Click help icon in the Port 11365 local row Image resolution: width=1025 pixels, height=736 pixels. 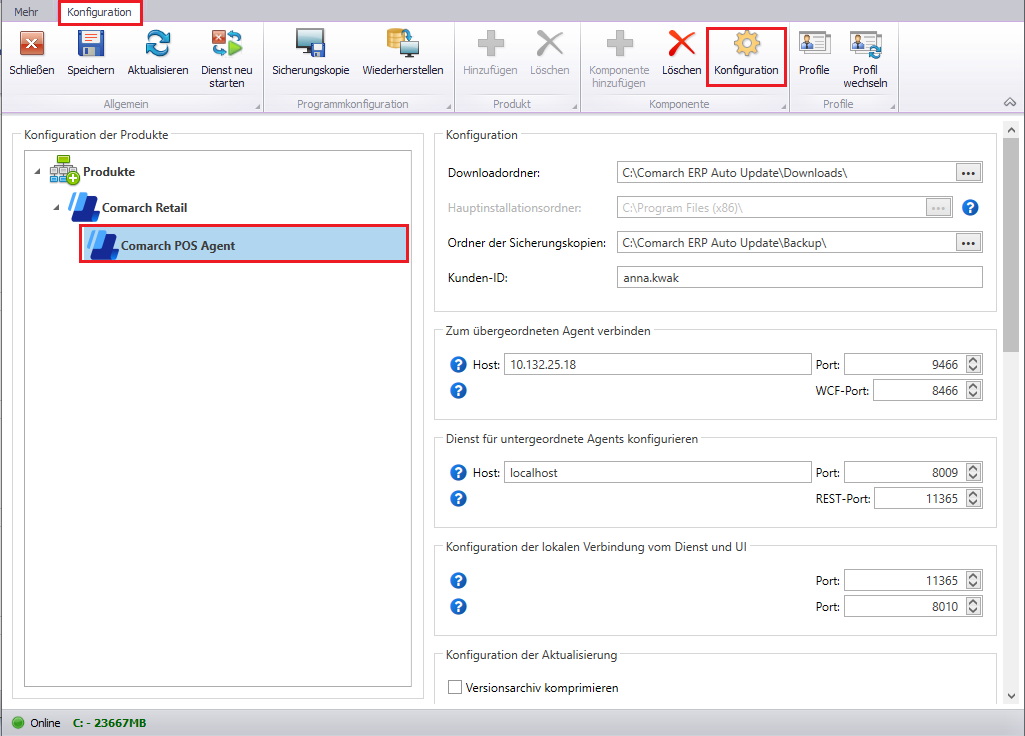point(458,580)
